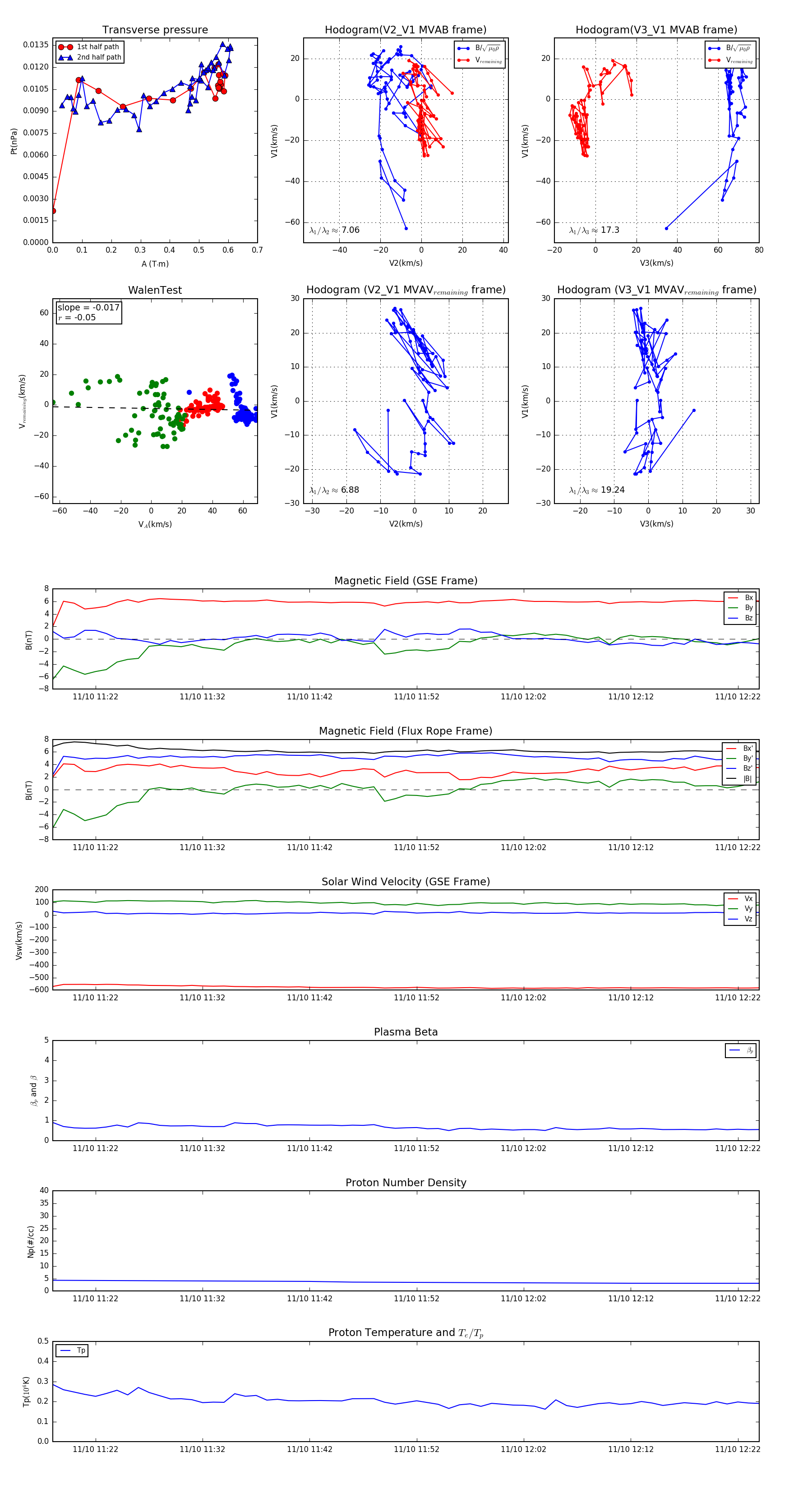Viewport: 812px width, 1489px height.
Task: Click the "r = -0.05" annotation
Action: click(77, 317)
